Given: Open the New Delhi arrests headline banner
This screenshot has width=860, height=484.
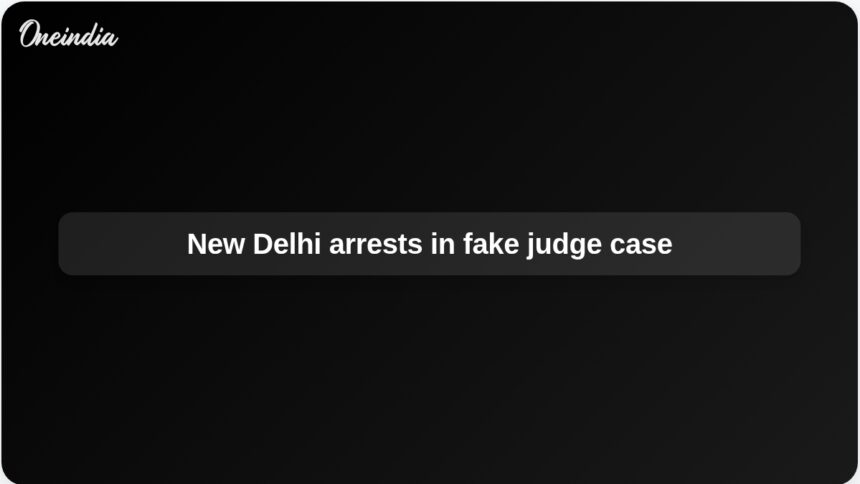Looking at the screenshot, I should click(x=429, y=244).
